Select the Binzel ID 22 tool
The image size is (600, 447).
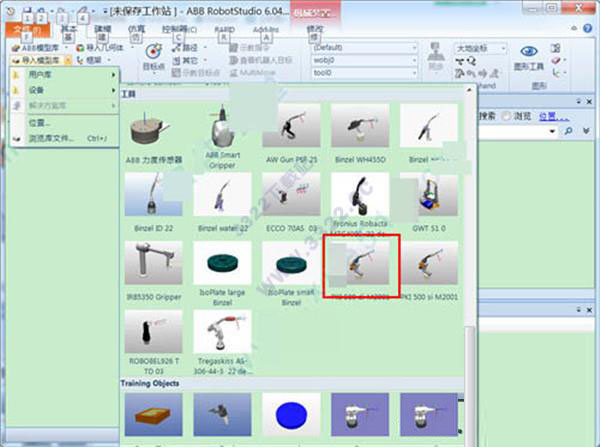pyautogui.click(x=154, y=198)
